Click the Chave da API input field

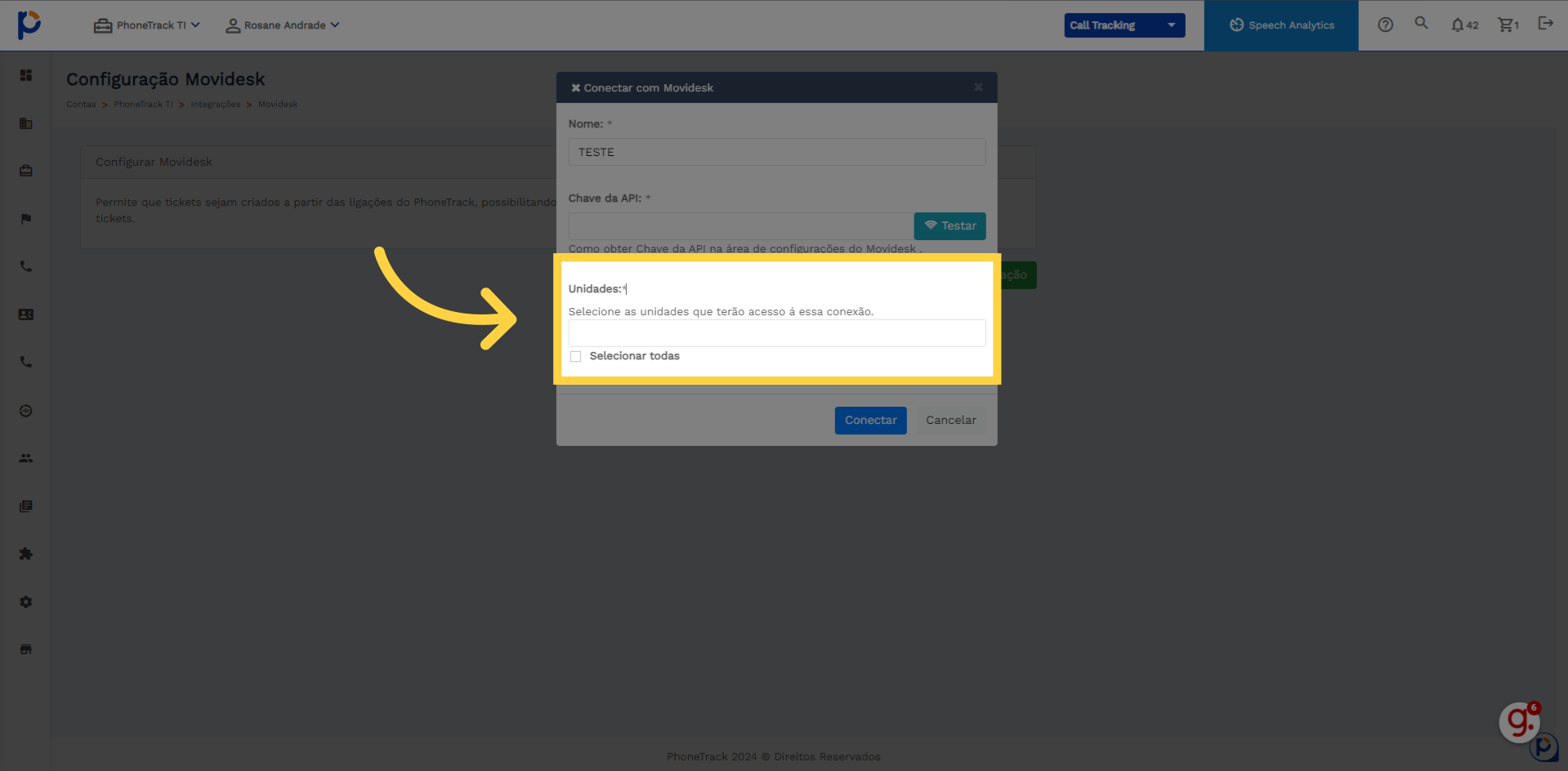coord(740,226)
